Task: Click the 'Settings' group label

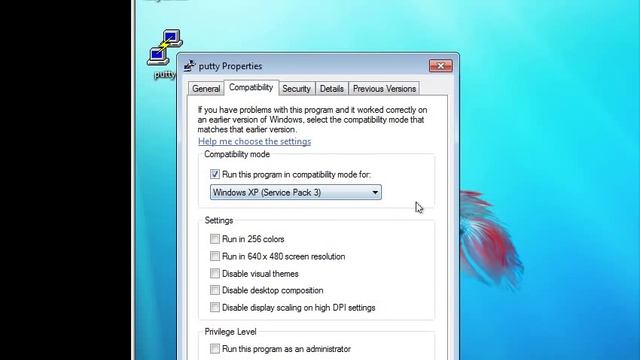Action: coord(219,220)
